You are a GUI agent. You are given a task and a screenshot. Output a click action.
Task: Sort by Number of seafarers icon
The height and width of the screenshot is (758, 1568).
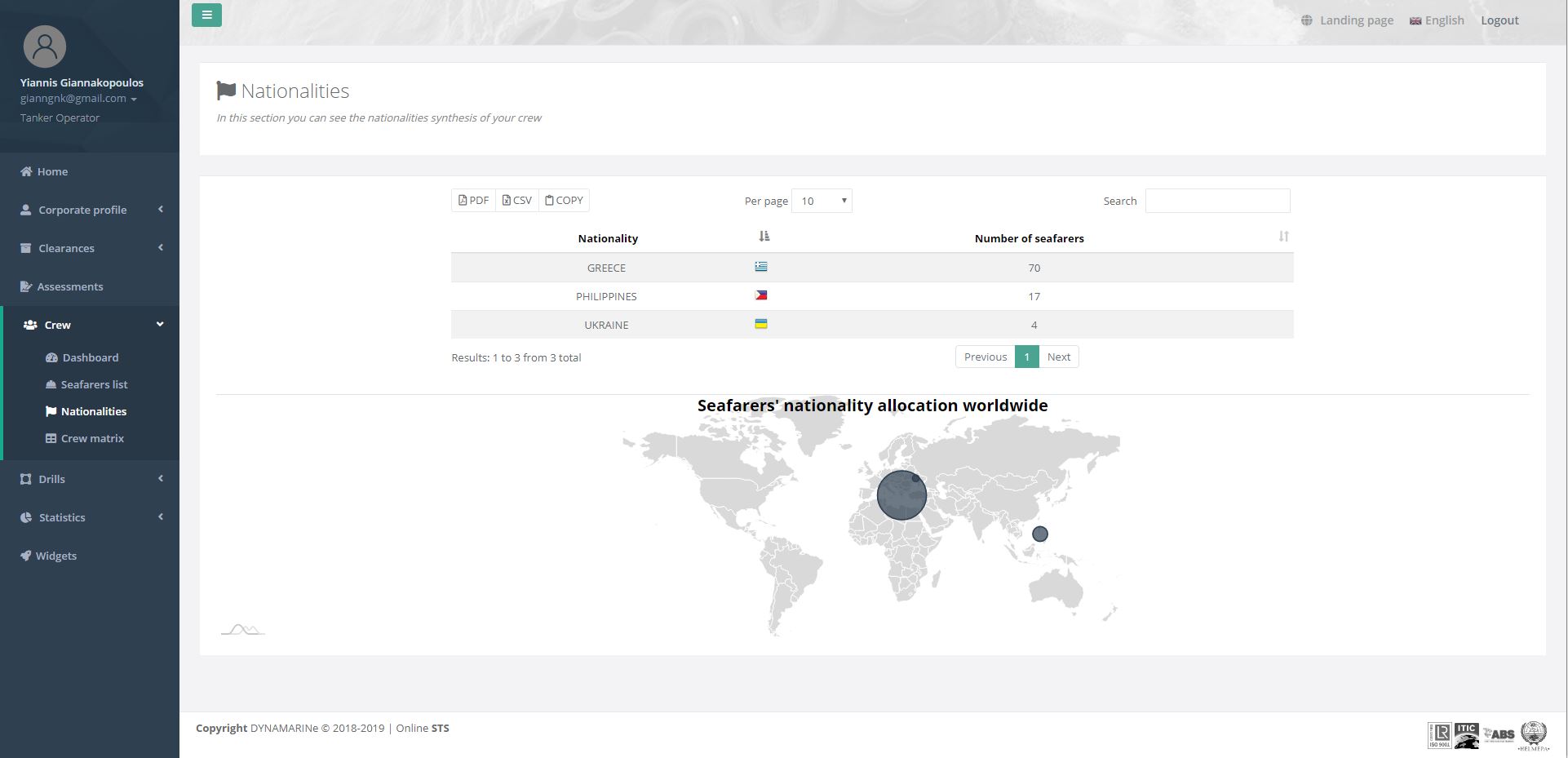coord(1283,237)
